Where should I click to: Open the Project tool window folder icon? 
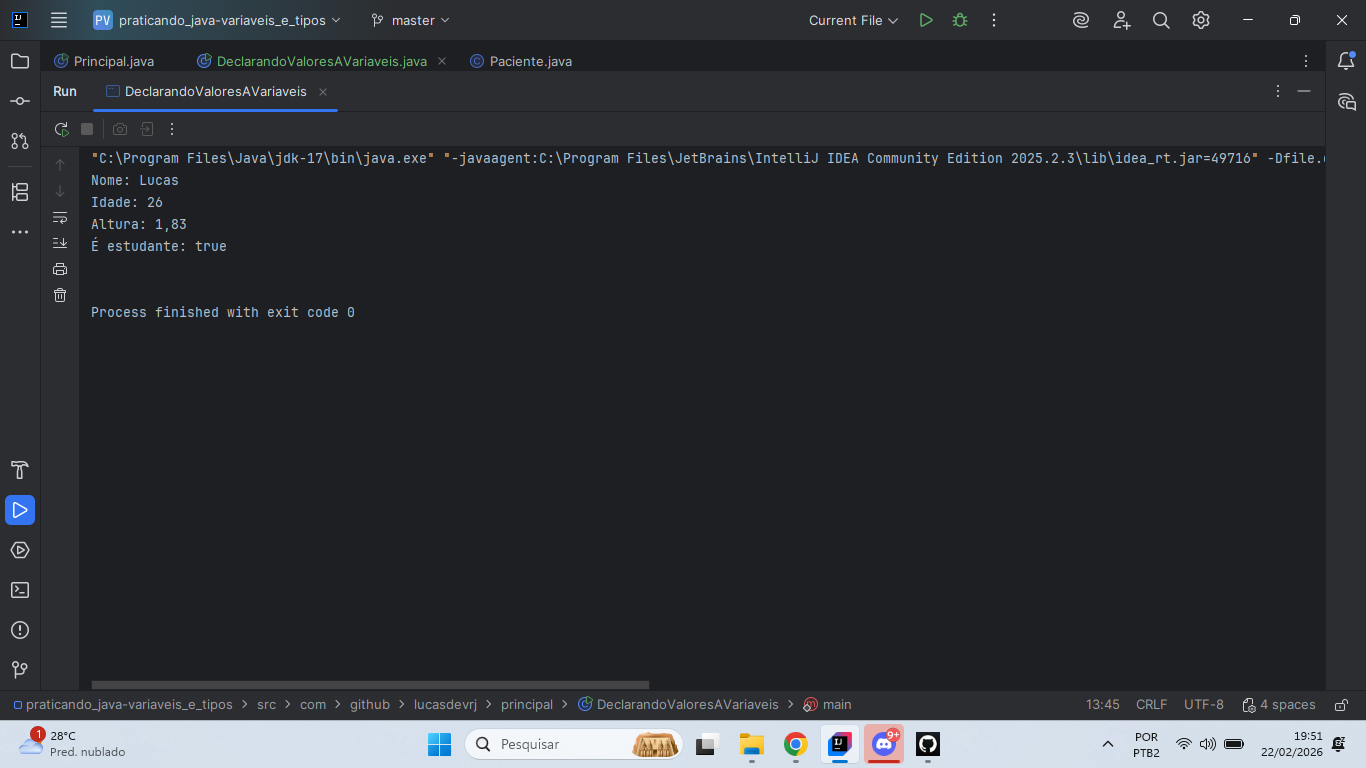(x=20, y=61)
